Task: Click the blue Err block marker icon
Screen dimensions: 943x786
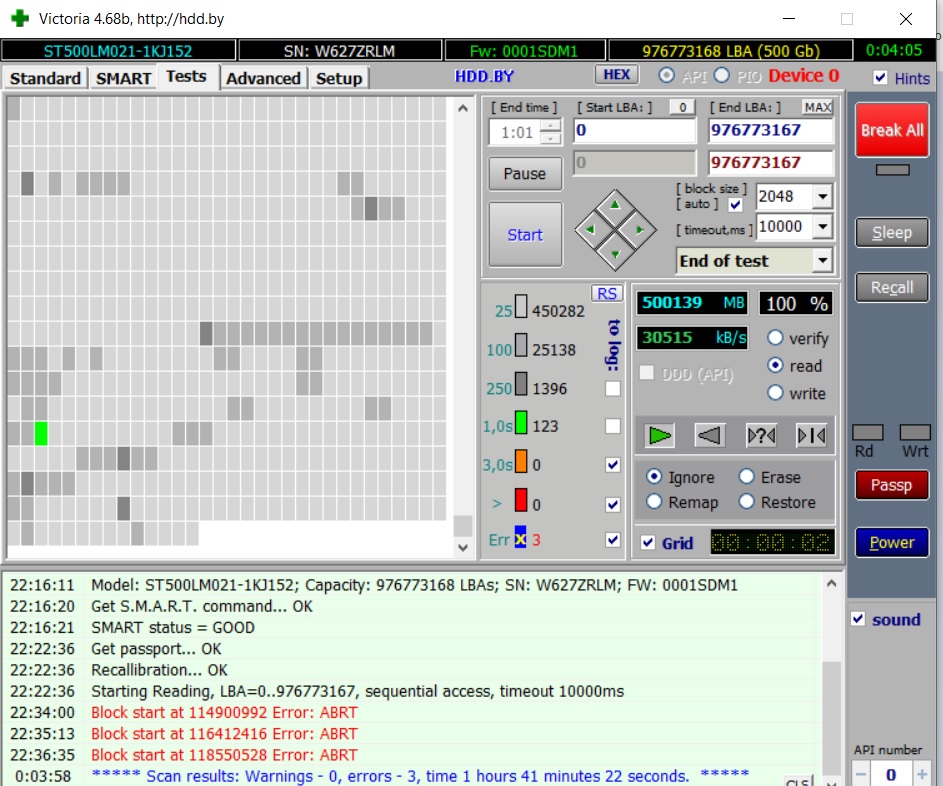Action: coord(520,539)
